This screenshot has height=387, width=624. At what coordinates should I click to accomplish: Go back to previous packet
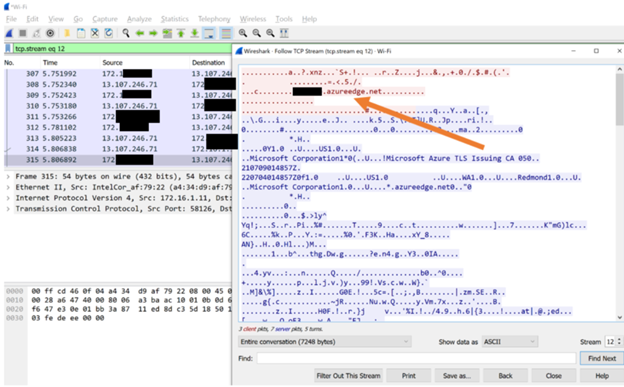pyautogui.click(x=140, y=33)
